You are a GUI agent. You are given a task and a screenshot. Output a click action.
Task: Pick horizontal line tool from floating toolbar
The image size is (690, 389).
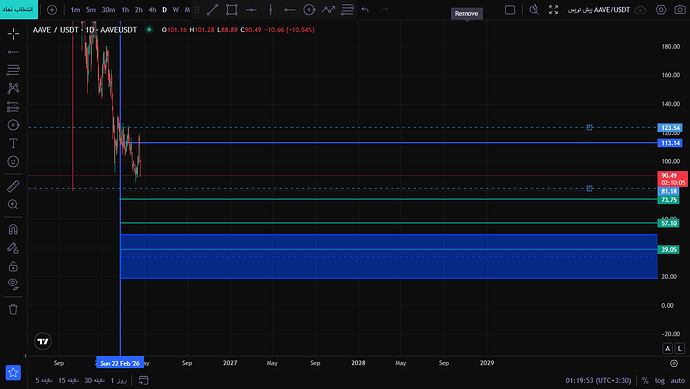(251, 10)
